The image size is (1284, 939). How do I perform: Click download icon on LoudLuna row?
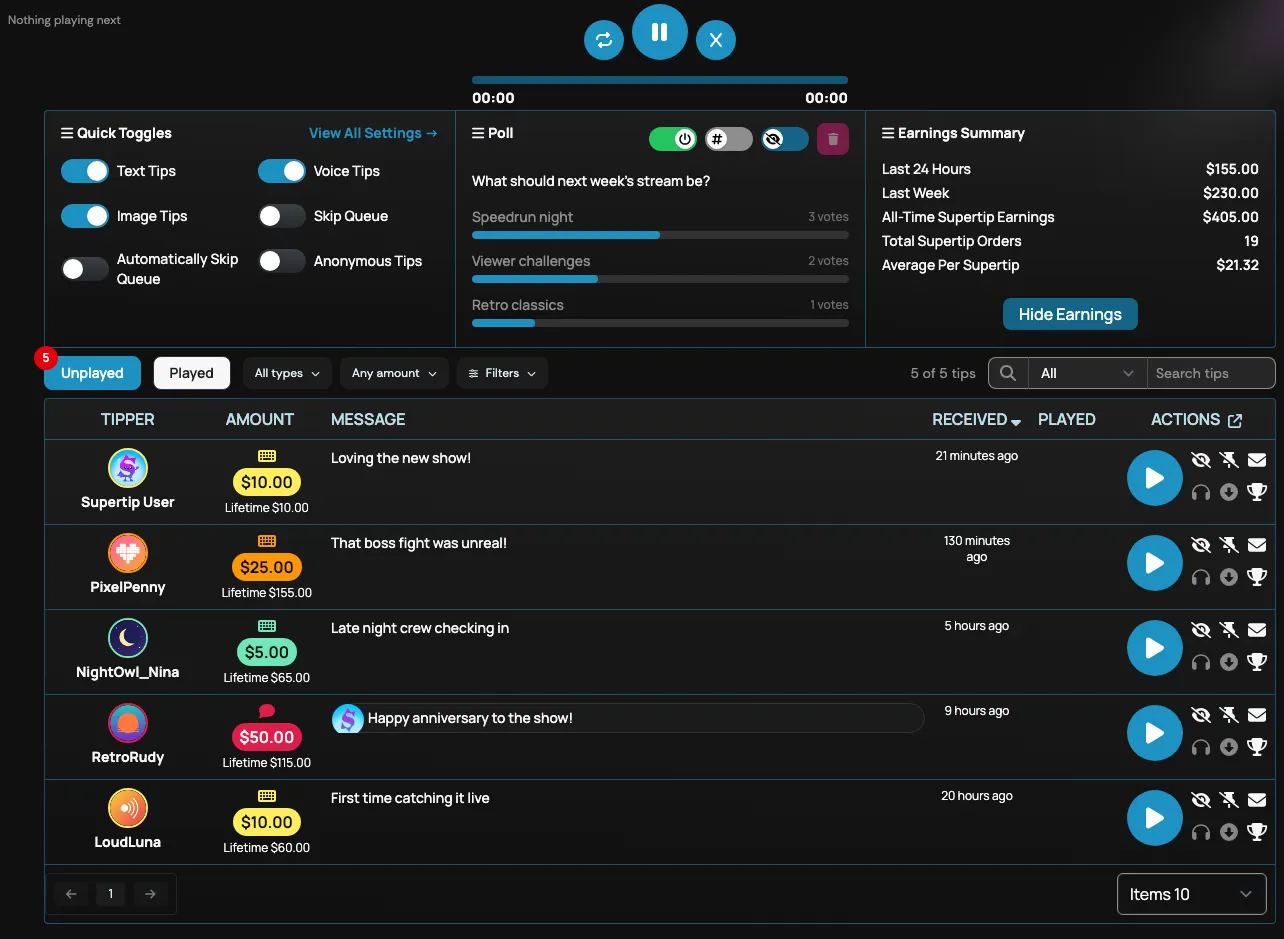[x=1229, y=832]
